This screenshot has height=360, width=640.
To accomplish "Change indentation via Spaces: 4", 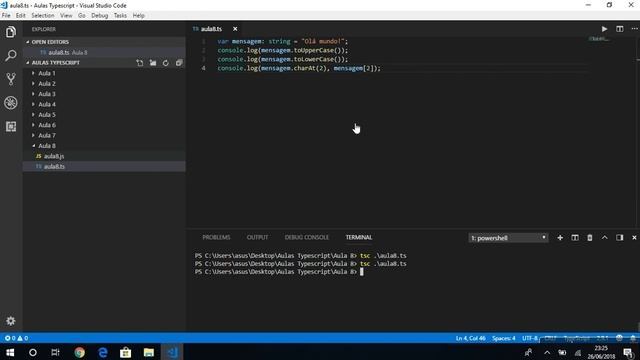I will coord(504,338).
